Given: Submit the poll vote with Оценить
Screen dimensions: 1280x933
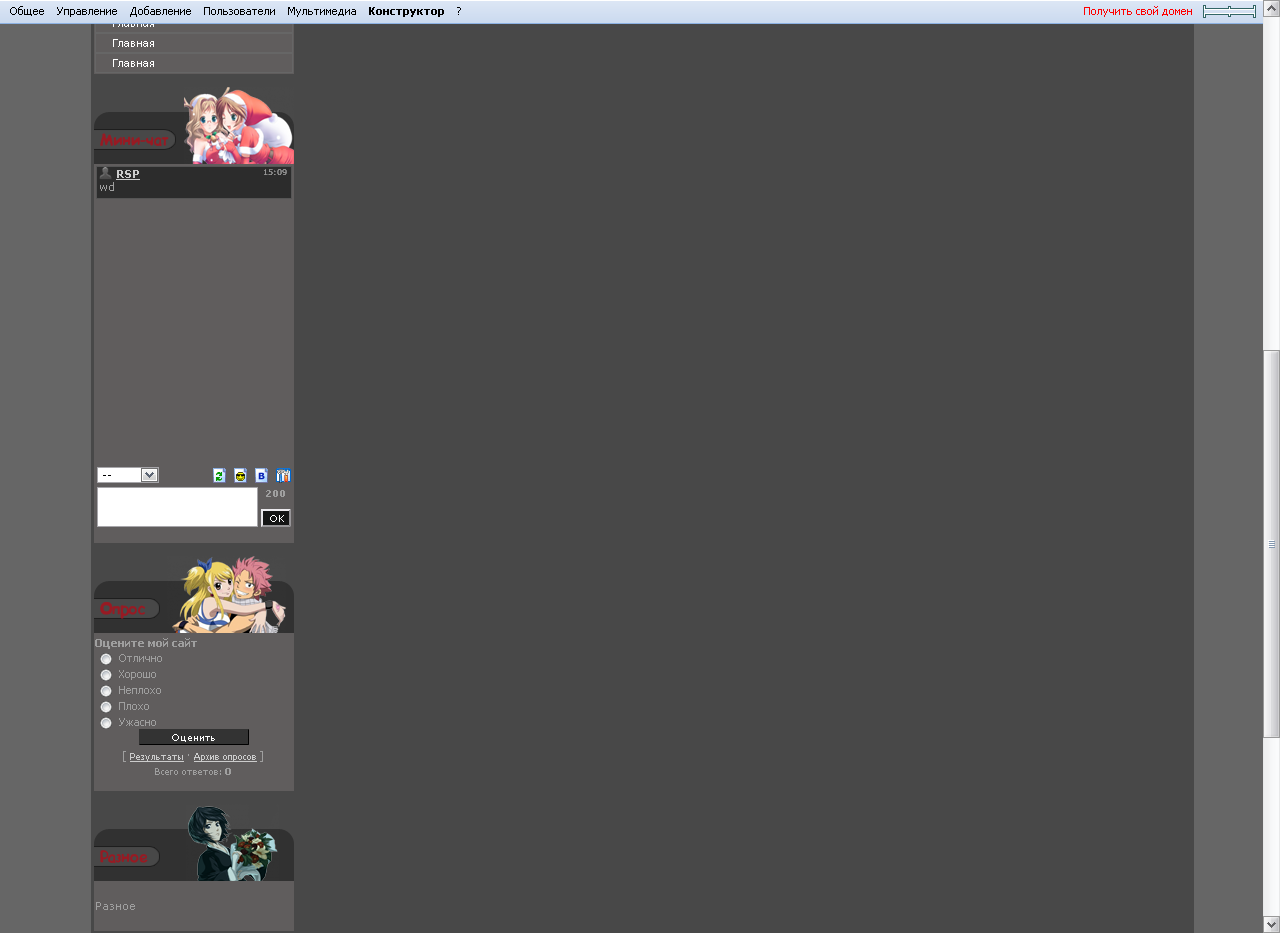Looking at the screenshot, I should pos(194,737).
